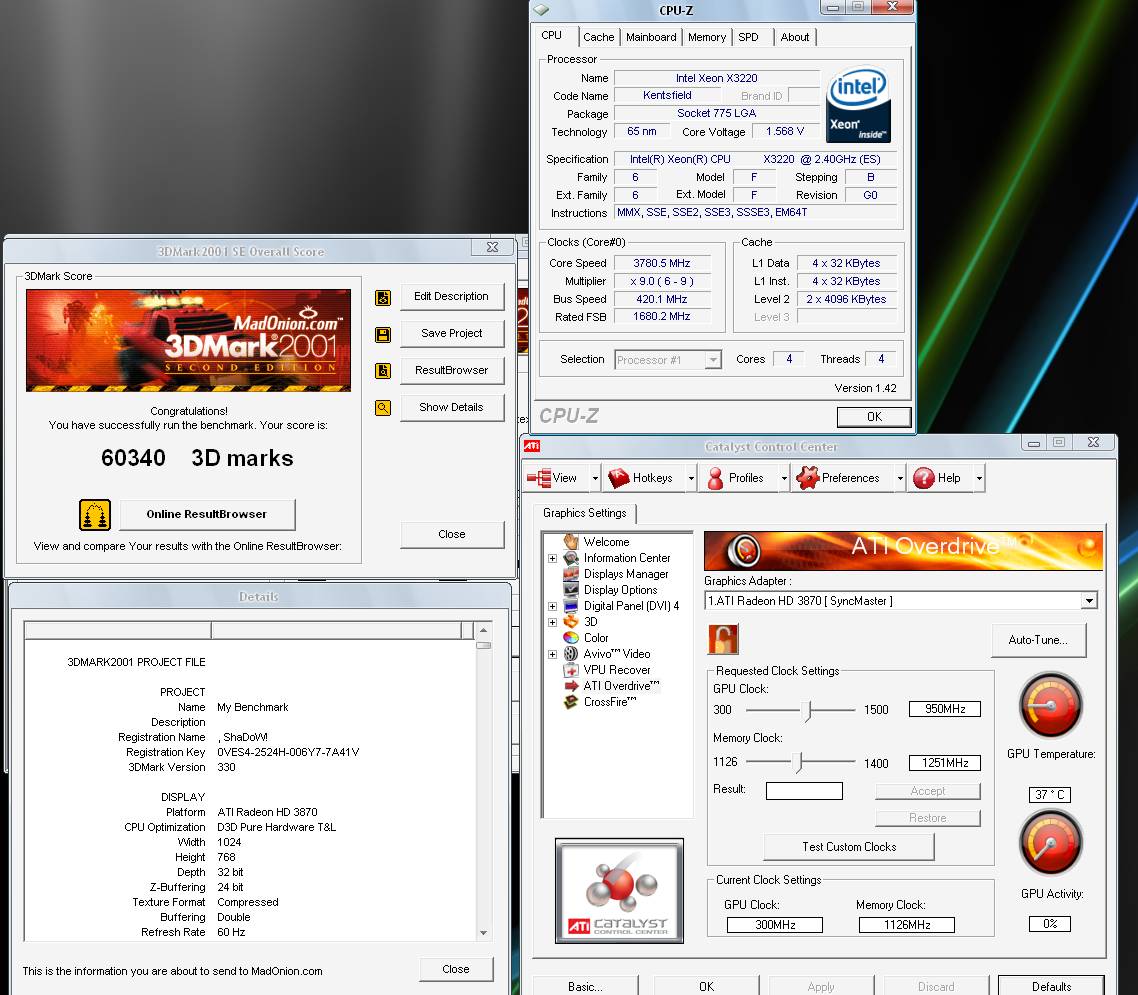Click the ResultBrowser button in 3DMark
Screen dimensions: 1138x995
click(x=451, y=370)
